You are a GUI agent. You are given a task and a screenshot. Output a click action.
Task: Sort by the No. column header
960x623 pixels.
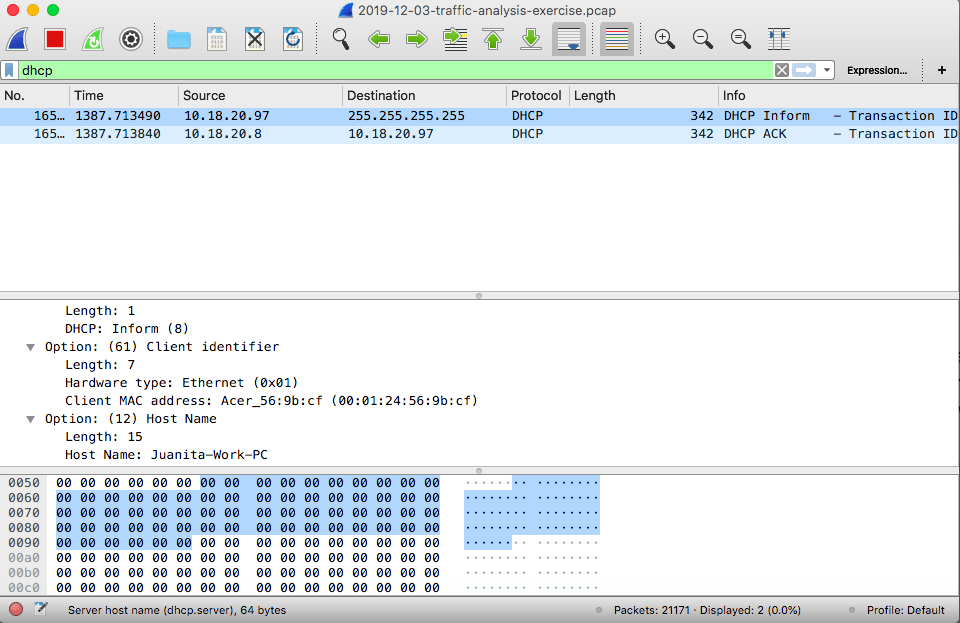pos(35,95)
